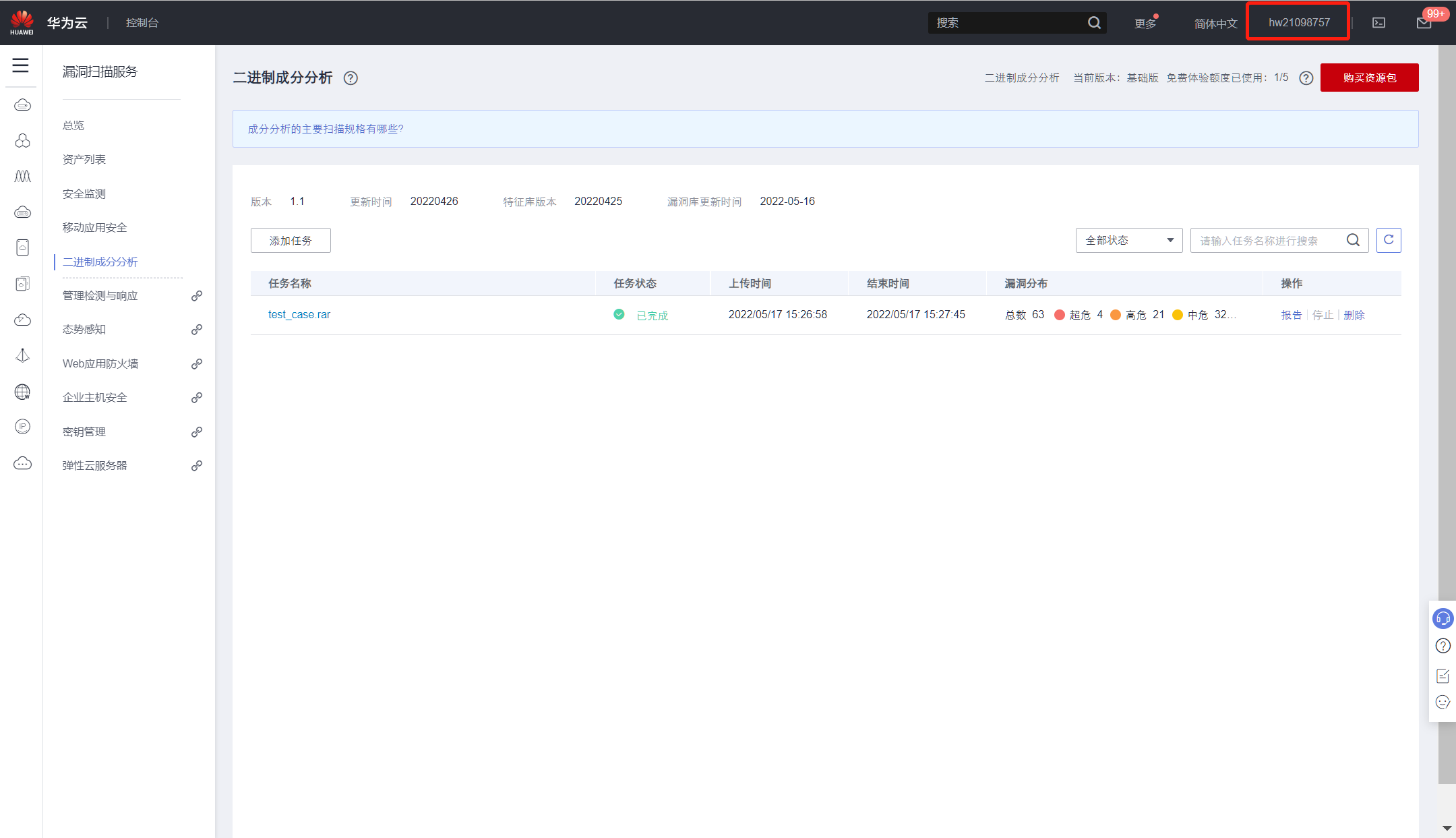Open the test_case.rar task link
Image resolution: width=1456 pixels, height=838 pixels.
[299, 315]
